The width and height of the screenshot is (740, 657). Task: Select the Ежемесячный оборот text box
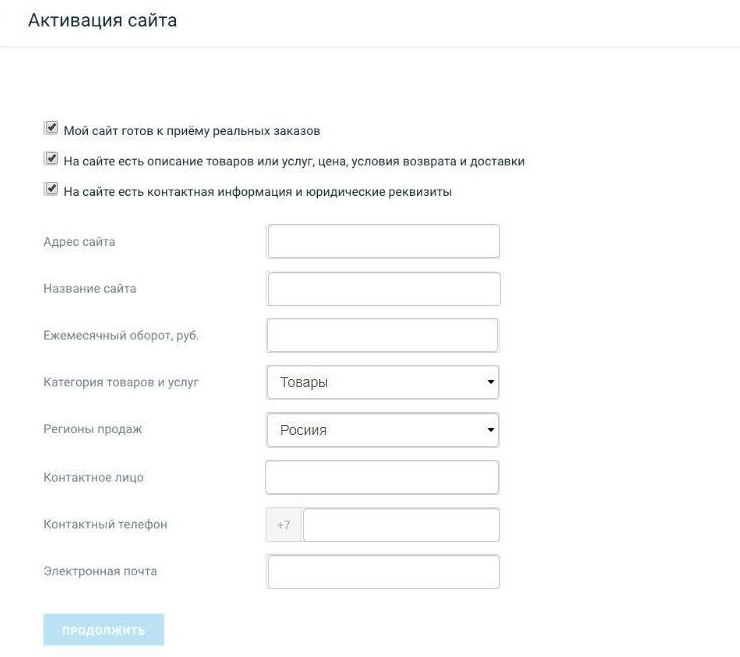pos(382,335)
